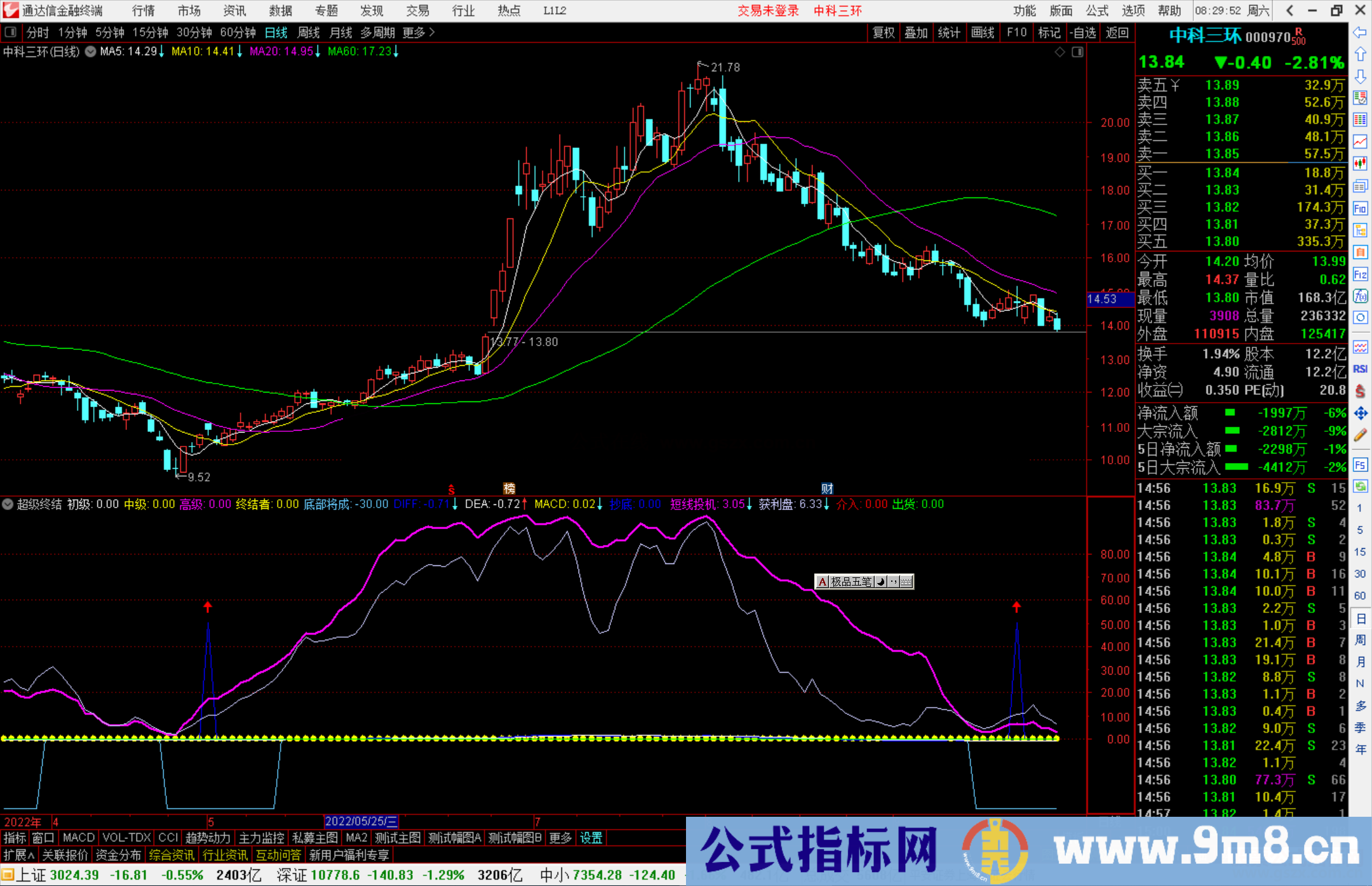
Task: Open the candlestick chart icon in sidebar
Action: click(1360, 164)
